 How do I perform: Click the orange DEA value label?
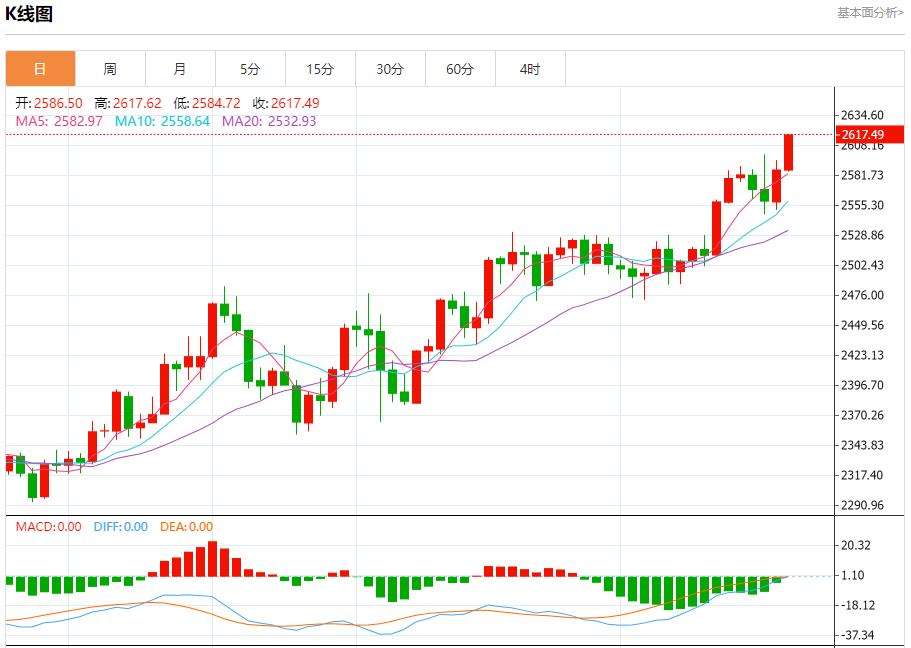click(x=186, y=527)
